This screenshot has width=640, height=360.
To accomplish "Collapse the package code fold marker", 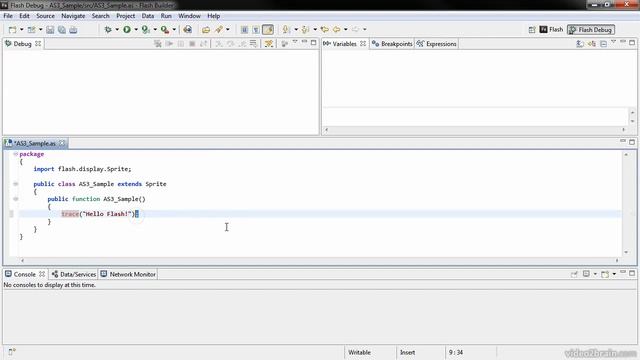I will 16,154.
